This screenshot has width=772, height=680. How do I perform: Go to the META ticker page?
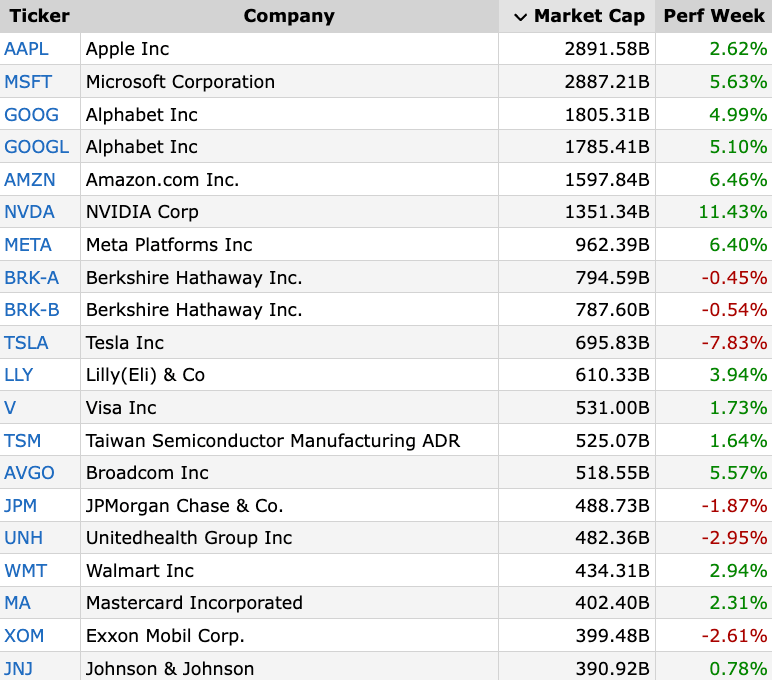(28, 245)
